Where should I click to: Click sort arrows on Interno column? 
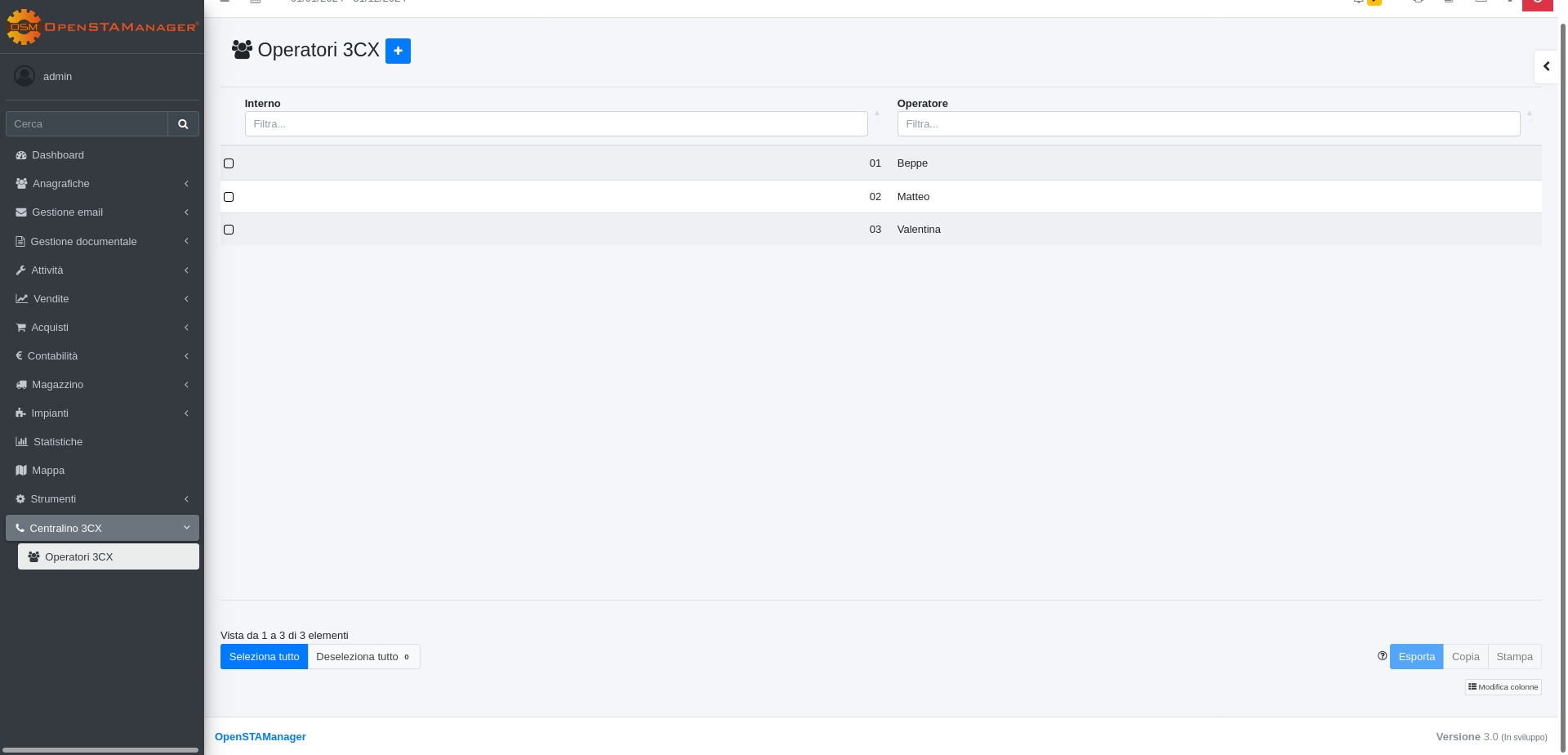point(877,114)
